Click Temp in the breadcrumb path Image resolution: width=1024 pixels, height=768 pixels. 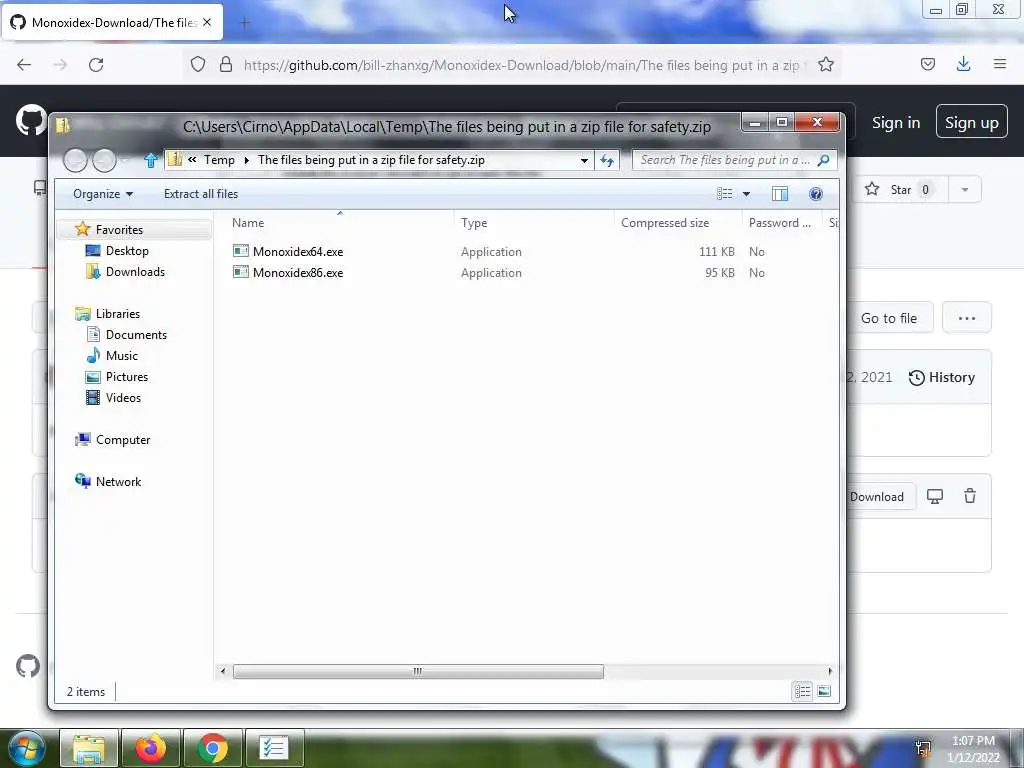click(219, 160)
